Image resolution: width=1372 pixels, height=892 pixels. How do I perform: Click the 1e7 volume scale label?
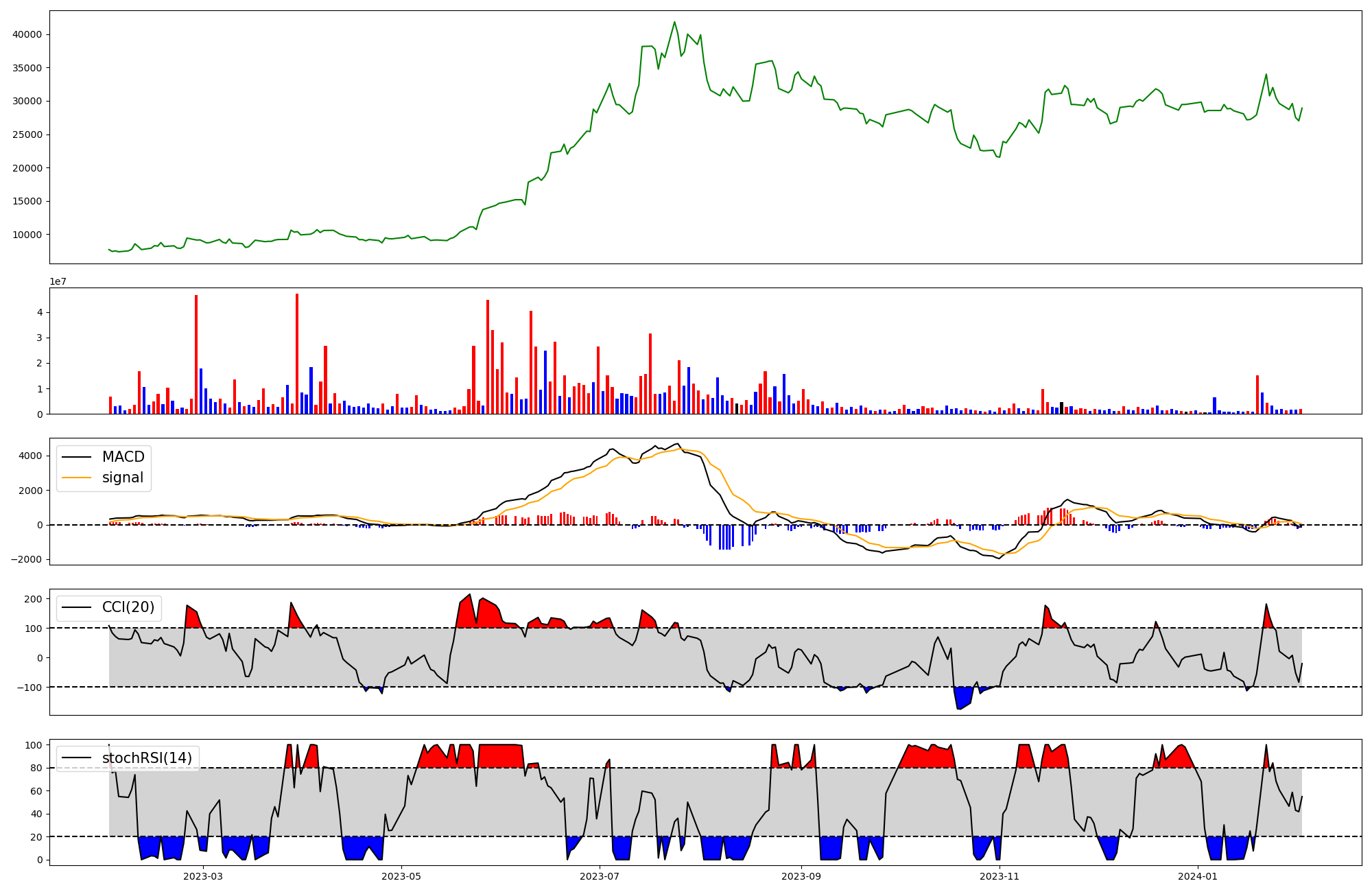[x=58, y=282]
